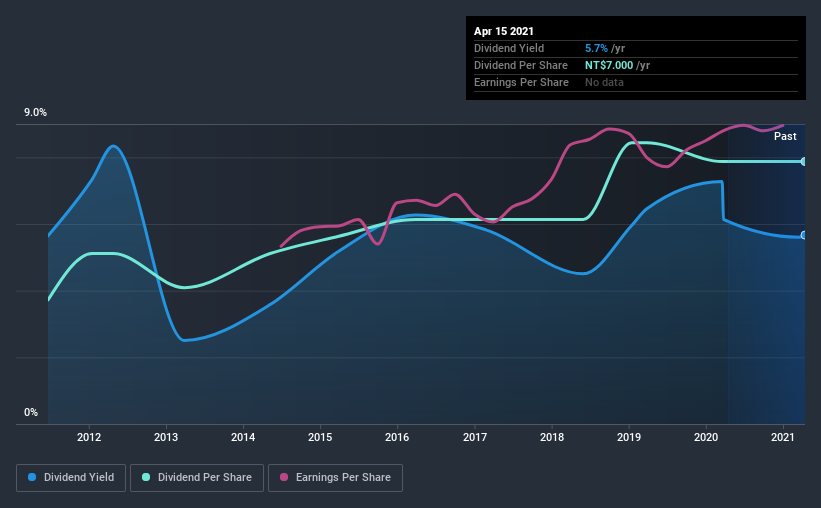This screenshot has height=508, width=821.
Task: Click the Dividend Yield endpoint marker at 2021
Action: 804,235
